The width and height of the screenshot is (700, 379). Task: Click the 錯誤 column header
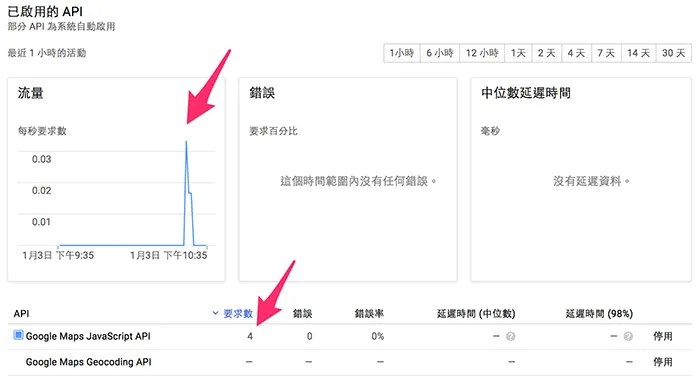point(302,314)
